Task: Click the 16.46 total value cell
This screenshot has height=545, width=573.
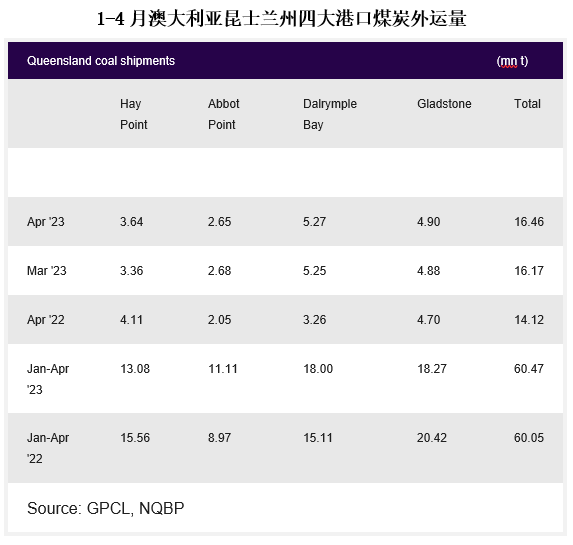Action: [x=529, y=222]
